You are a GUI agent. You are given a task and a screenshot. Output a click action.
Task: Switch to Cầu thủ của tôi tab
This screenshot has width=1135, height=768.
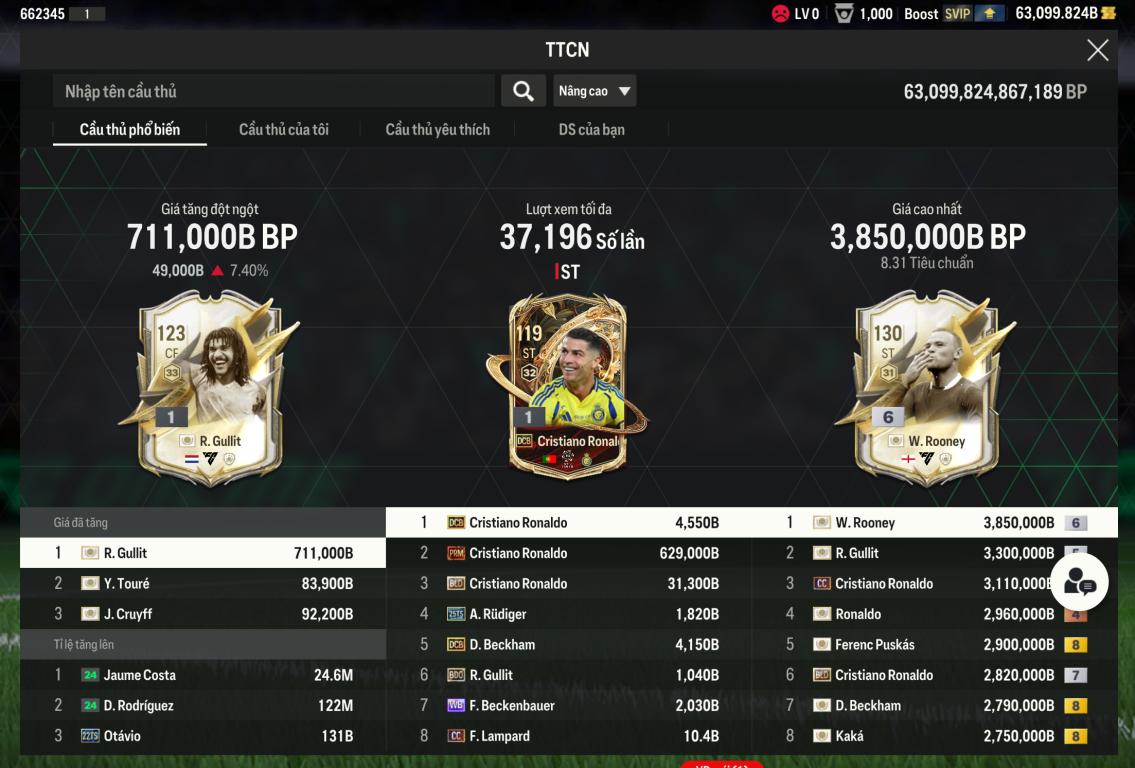click(x=284, y=130)
